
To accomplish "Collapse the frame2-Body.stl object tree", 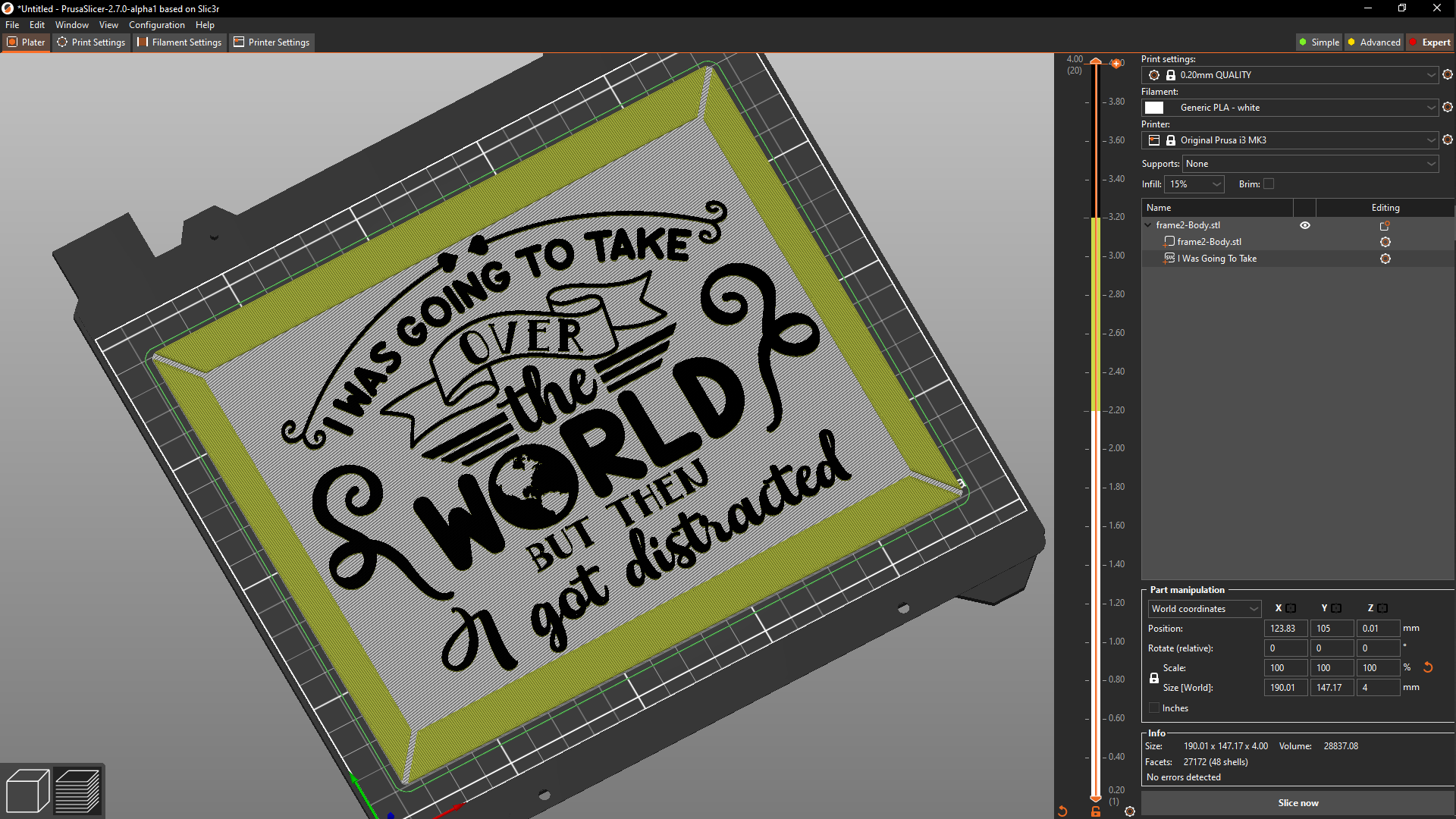I will [1147, 224].
